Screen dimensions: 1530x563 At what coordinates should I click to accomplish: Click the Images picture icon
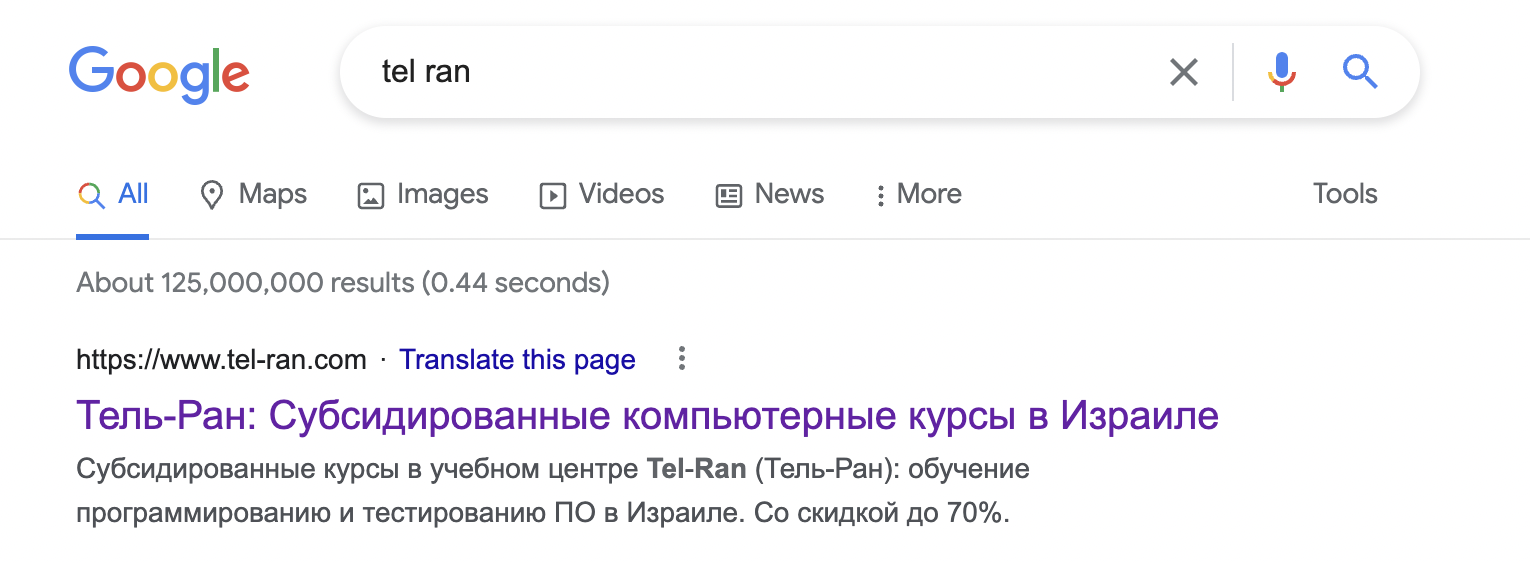click(371, 195)
